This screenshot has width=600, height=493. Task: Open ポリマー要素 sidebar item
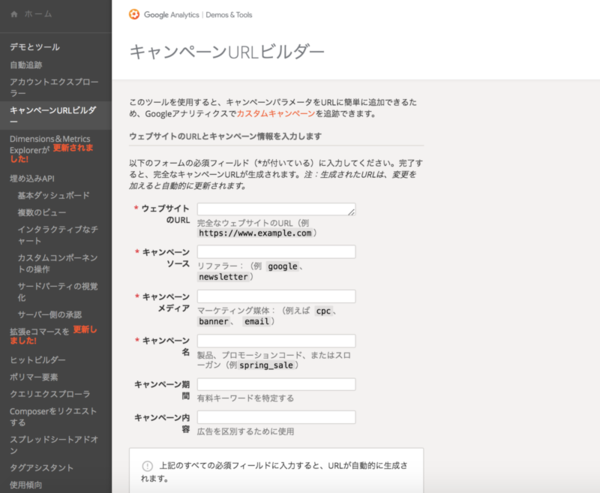pos(34,377)
